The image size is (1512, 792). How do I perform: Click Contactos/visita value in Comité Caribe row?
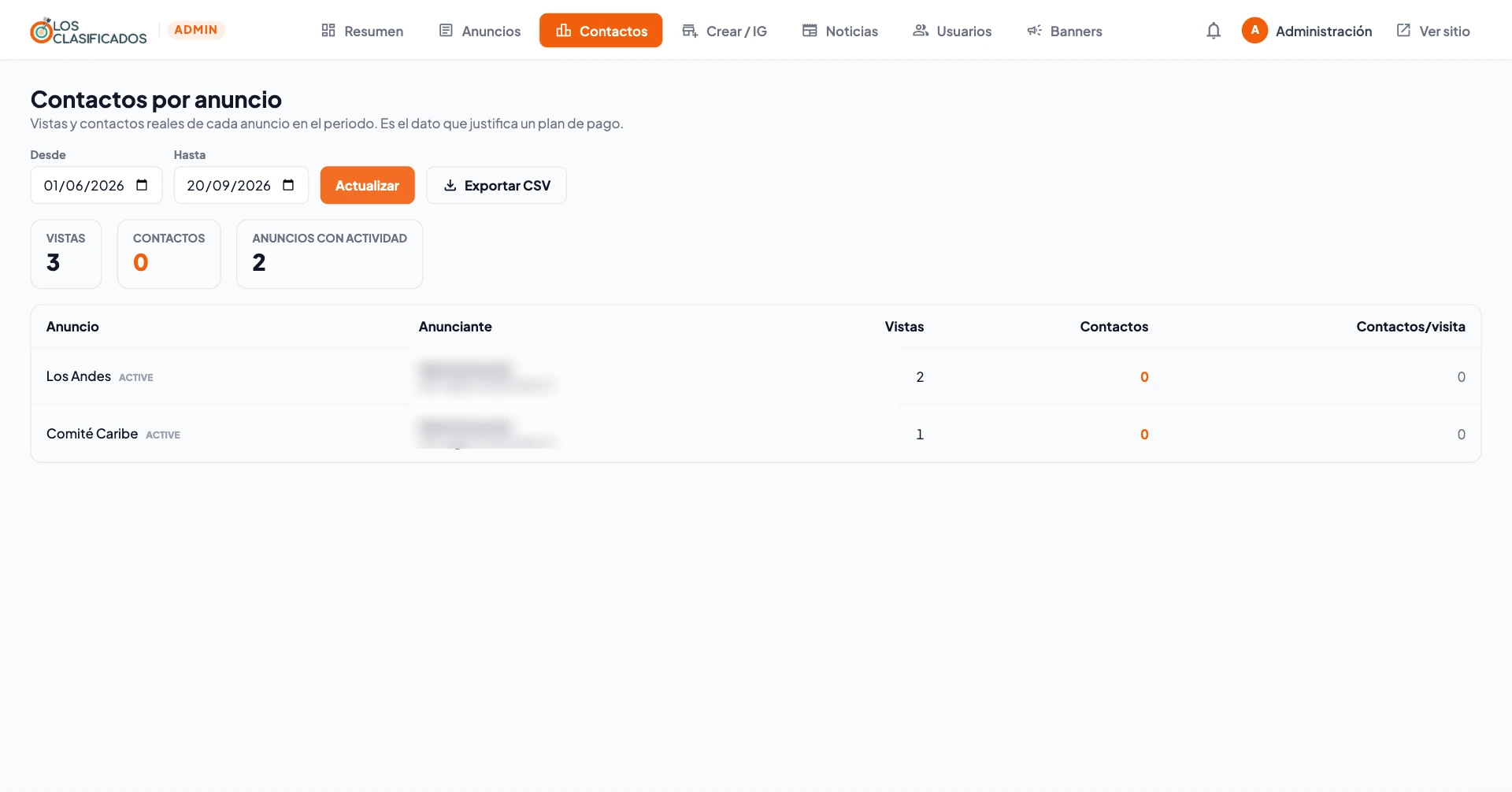(1461, 435)
